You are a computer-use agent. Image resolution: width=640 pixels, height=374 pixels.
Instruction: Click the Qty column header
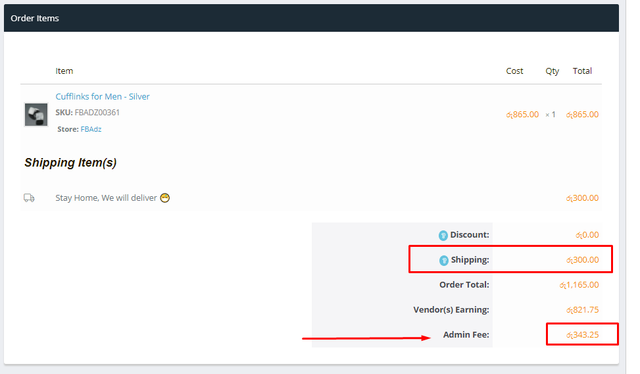tap(552, 71)
